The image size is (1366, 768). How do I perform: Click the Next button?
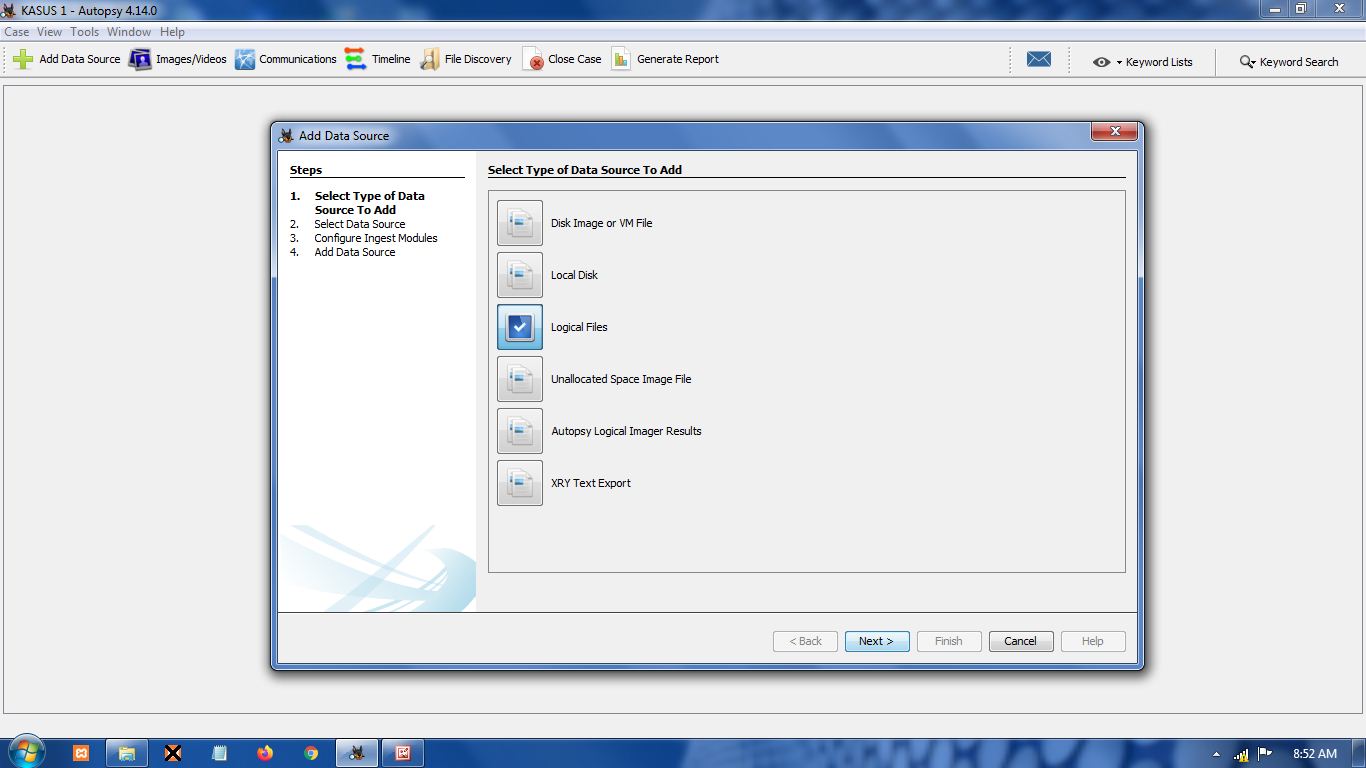tap(876, 641)
